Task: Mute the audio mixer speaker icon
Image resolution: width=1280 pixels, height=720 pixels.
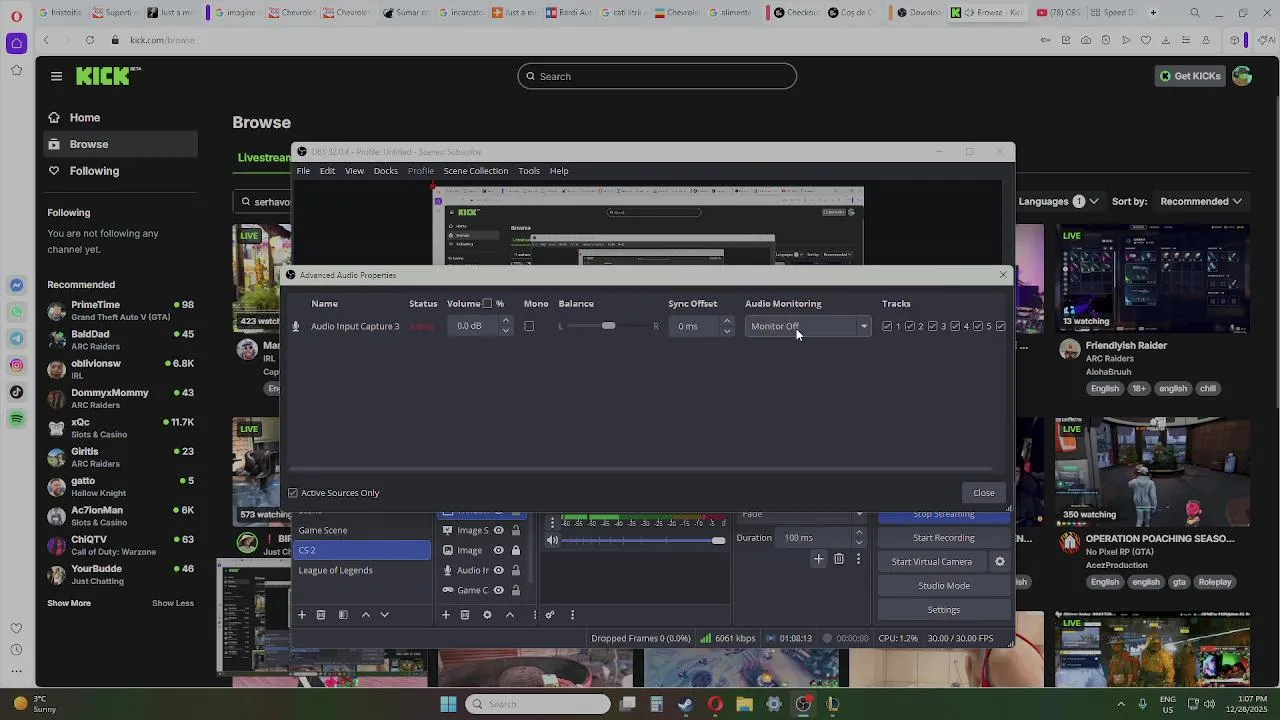Action: point(552,540)
